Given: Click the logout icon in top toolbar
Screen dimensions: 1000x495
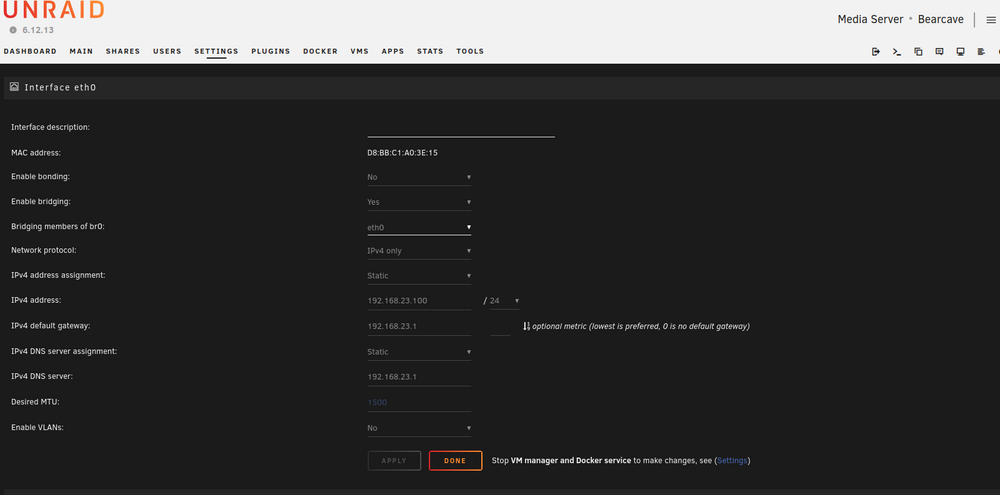Looking at the screenshot, I should (x=876, y=52).
